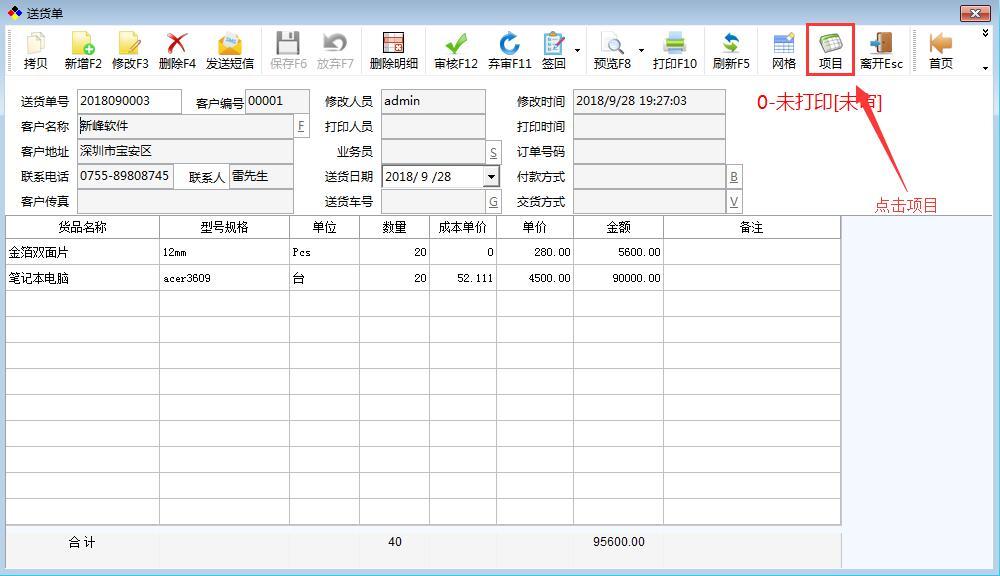
Task: Exit the form via 离开Esc
Action: (x=881, y=50)
